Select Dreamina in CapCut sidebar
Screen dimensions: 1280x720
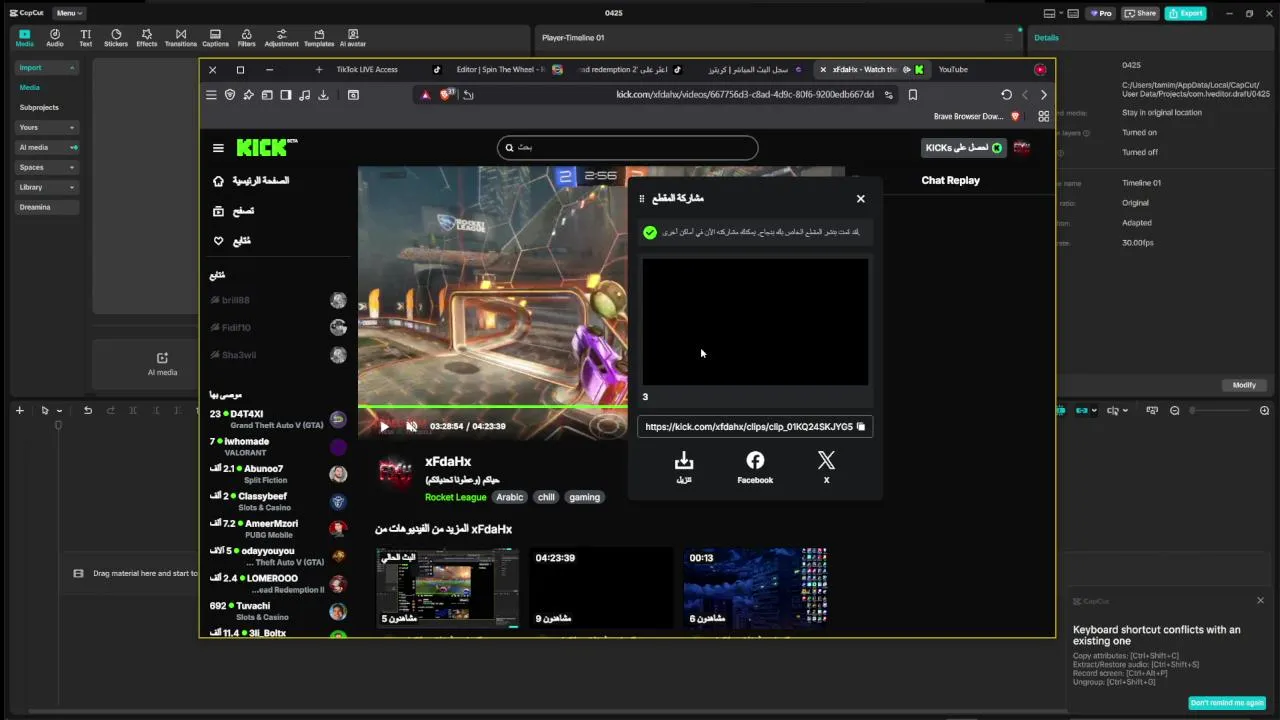(47, 207)
